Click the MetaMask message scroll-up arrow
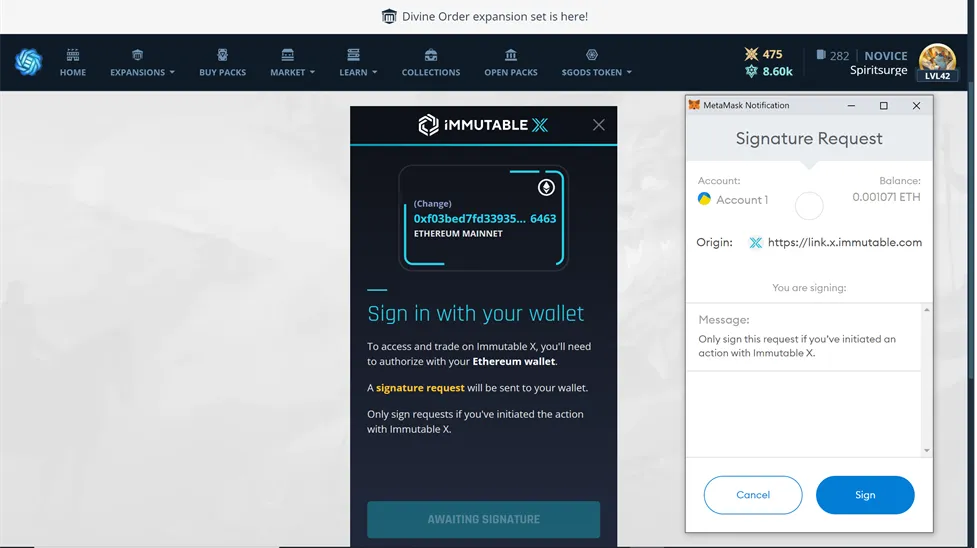This screenshot has height=548, width=977. [x=927, y=310]
